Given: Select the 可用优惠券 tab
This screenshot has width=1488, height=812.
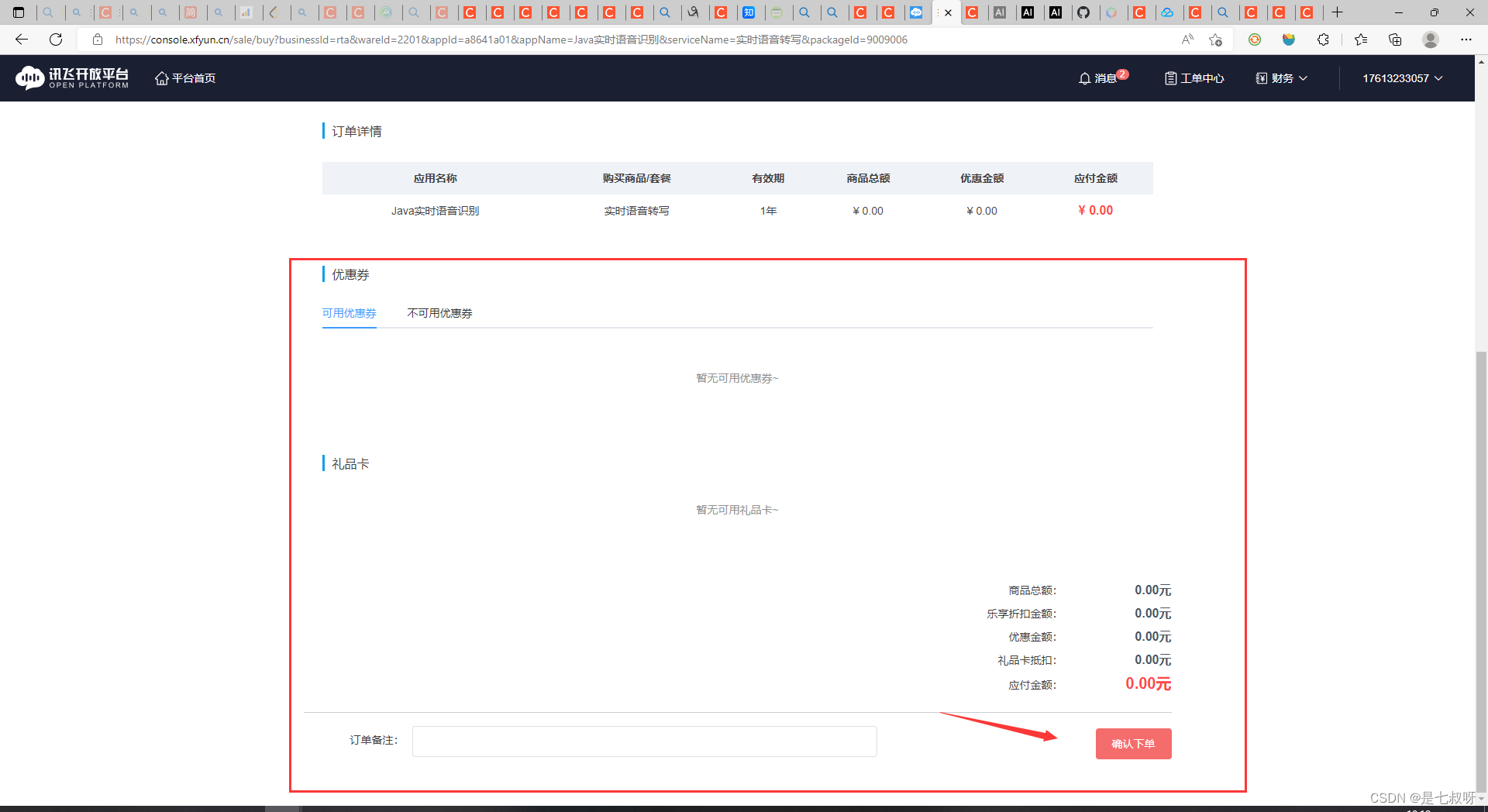Looking at the screenshot, I should pos(349,313).
